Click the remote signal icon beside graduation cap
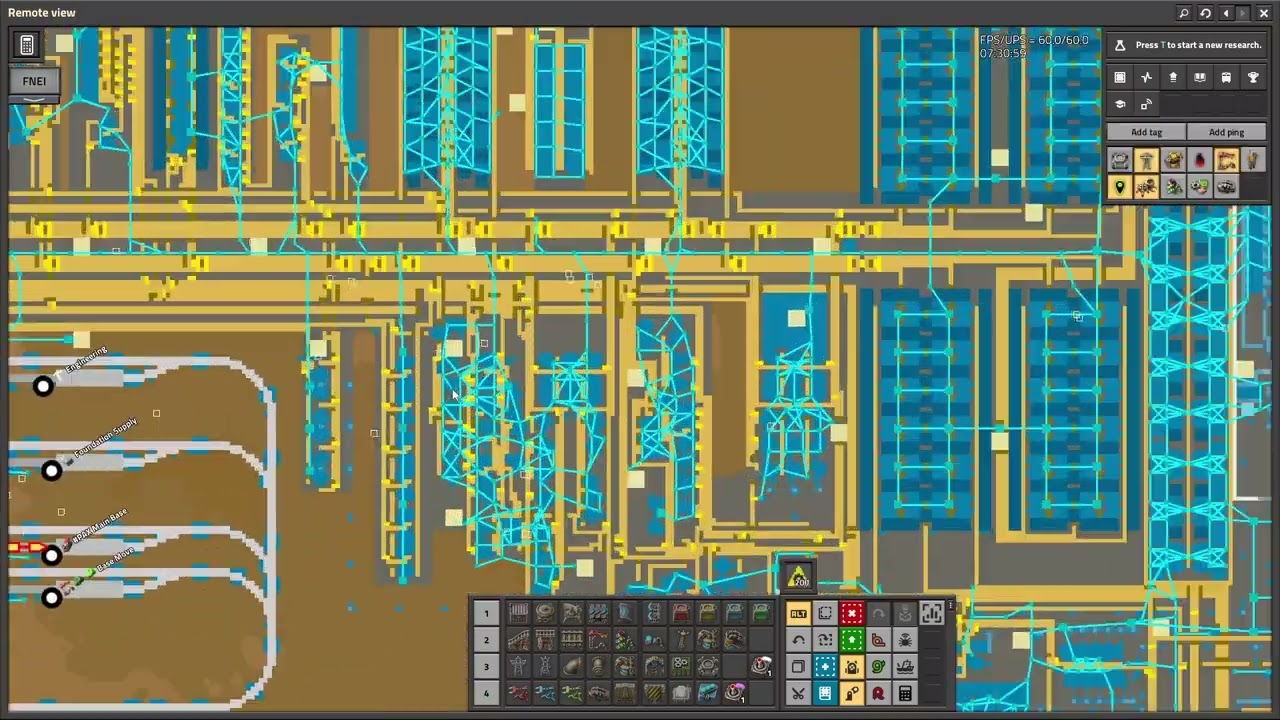Image resolution: width=1280 pixels, height=720 pixels. coord(1147,104)
